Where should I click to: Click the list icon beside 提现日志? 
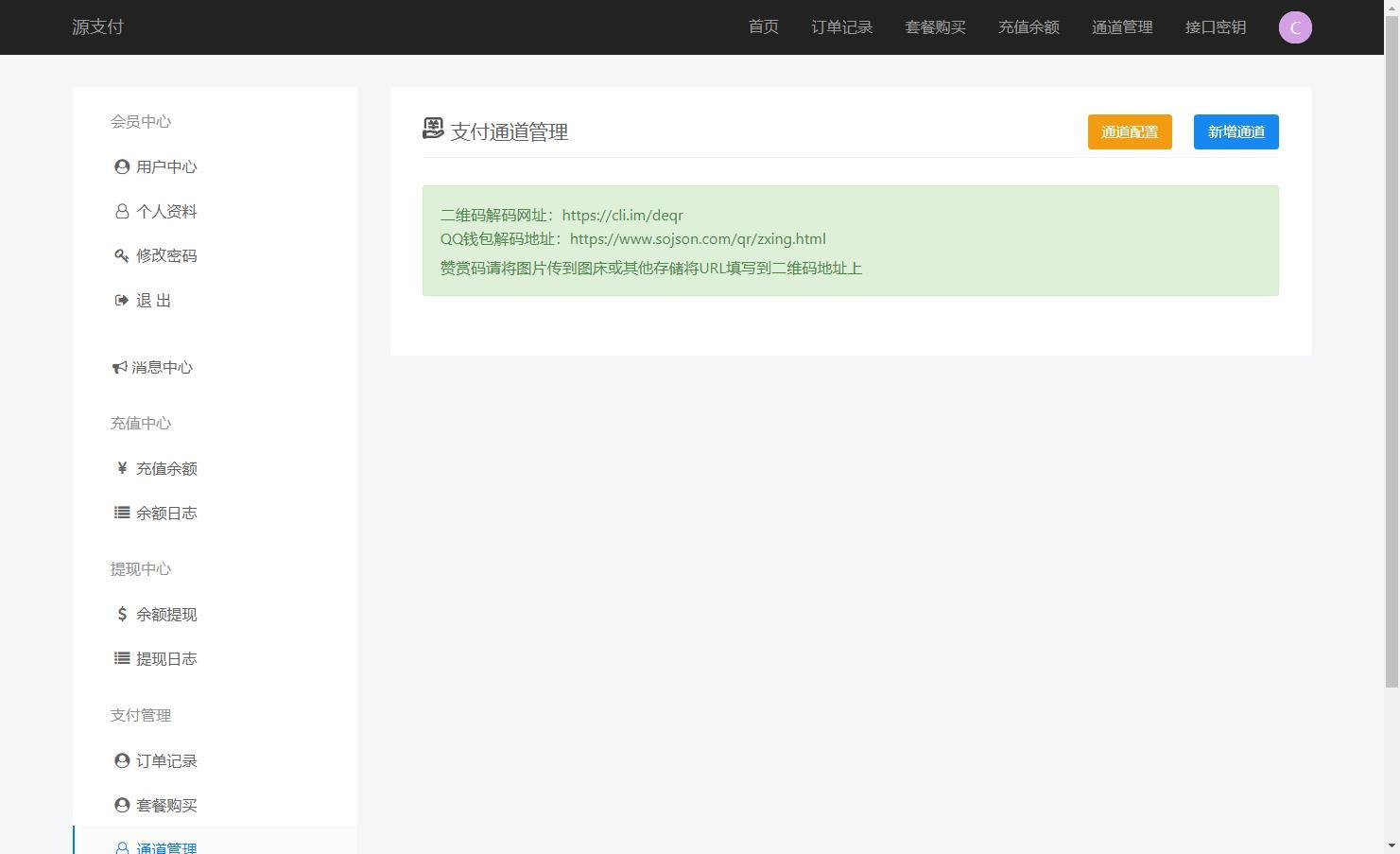click(x=122, y=658)
